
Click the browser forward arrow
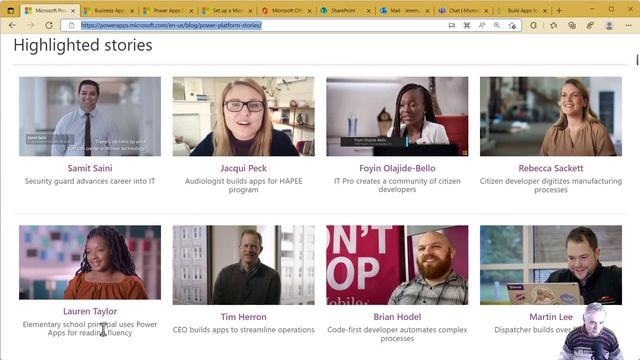click(31, 25)
